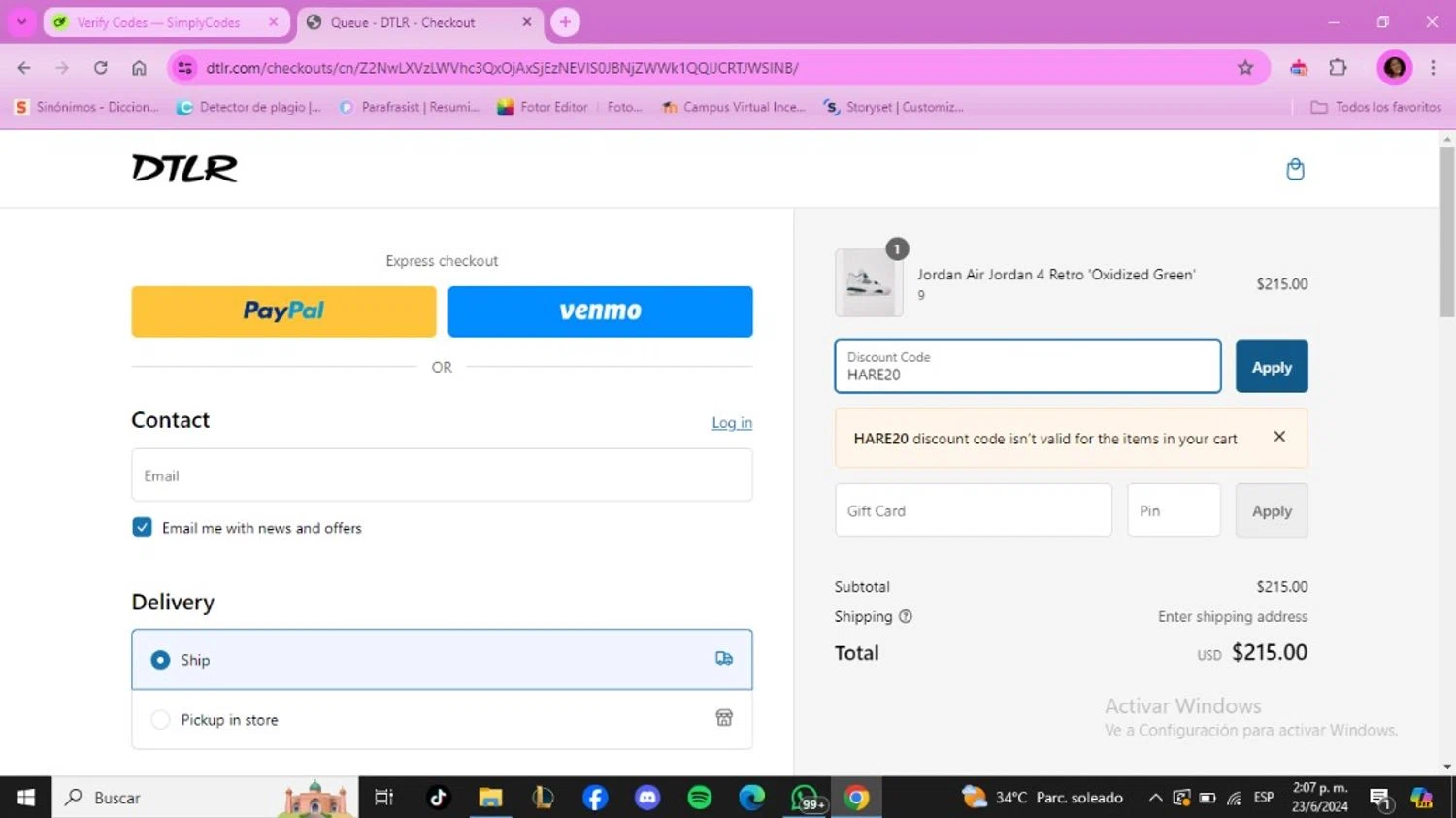
Task: Open Chrome three-dot menu
Action: [x=1433, y=68]
